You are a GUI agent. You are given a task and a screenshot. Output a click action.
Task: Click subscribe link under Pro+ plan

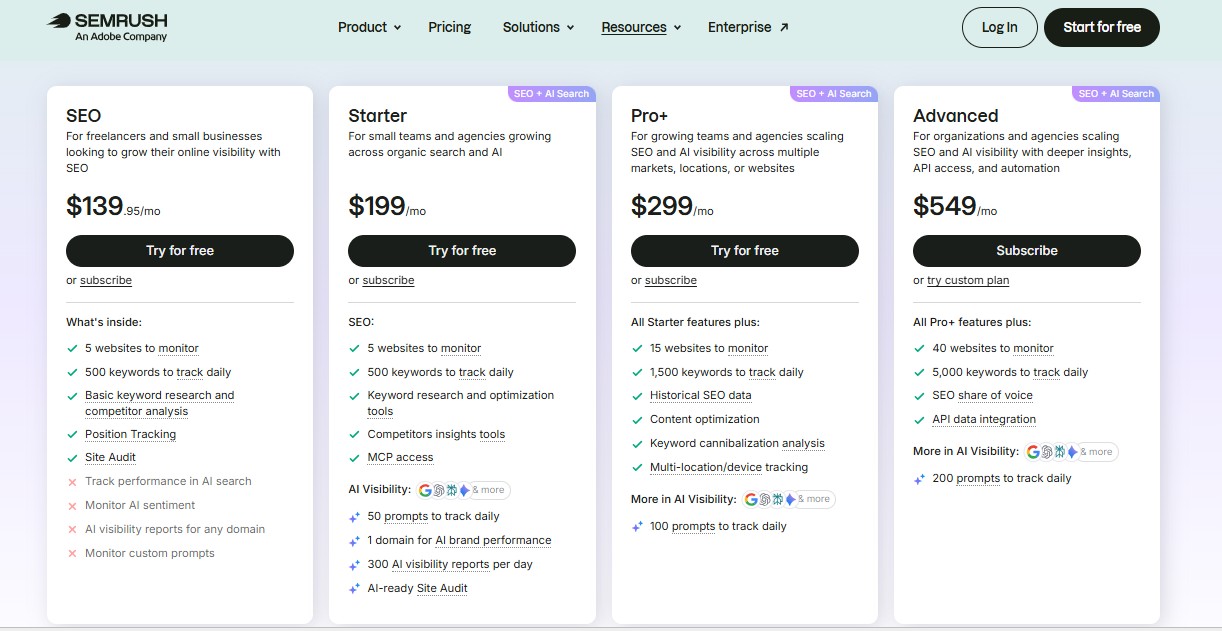(x=671, y=280)
